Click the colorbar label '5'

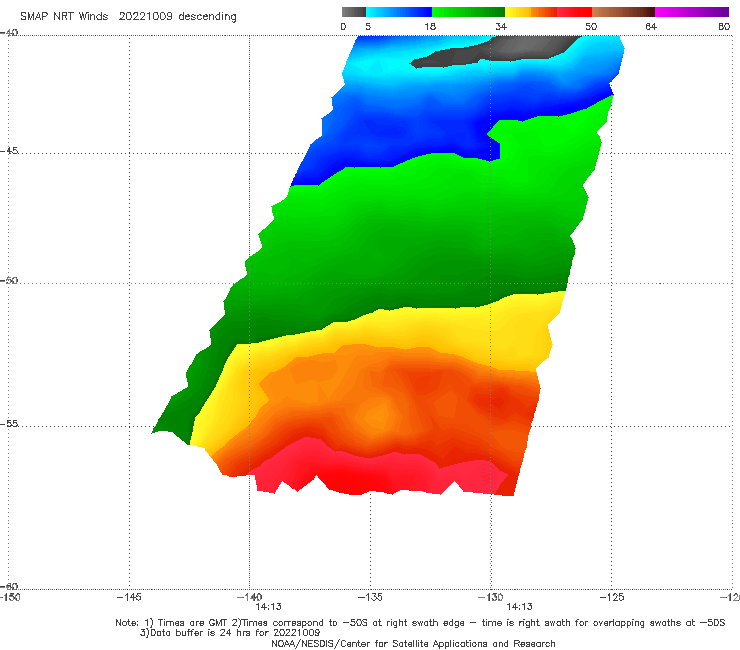tap(368, 26)
